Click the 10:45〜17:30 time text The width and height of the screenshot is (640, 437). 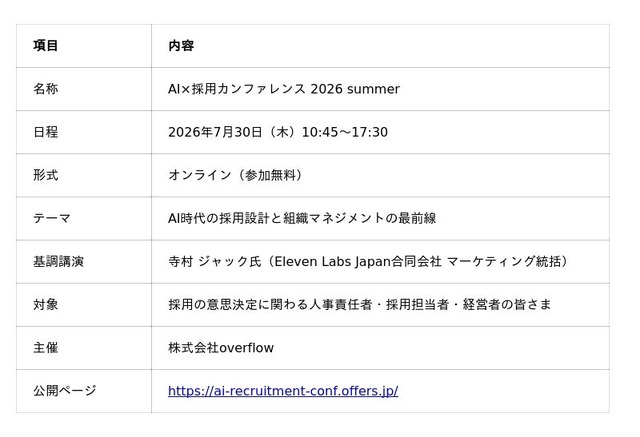click(345, 132)
